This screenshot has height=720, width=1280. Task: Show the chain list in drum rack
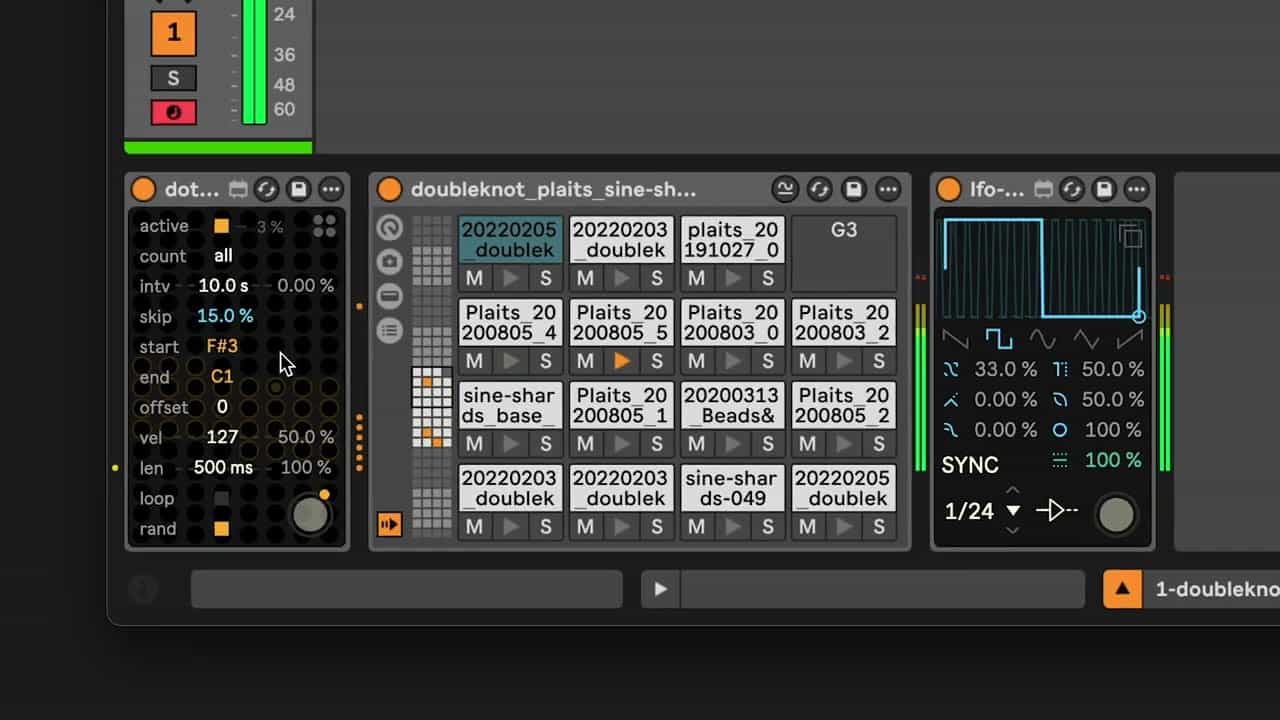click(390, 330)
